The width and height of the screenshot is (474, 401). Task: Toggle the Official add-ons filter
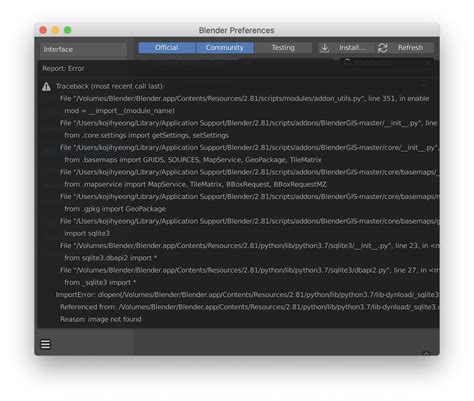coord(167,48)
